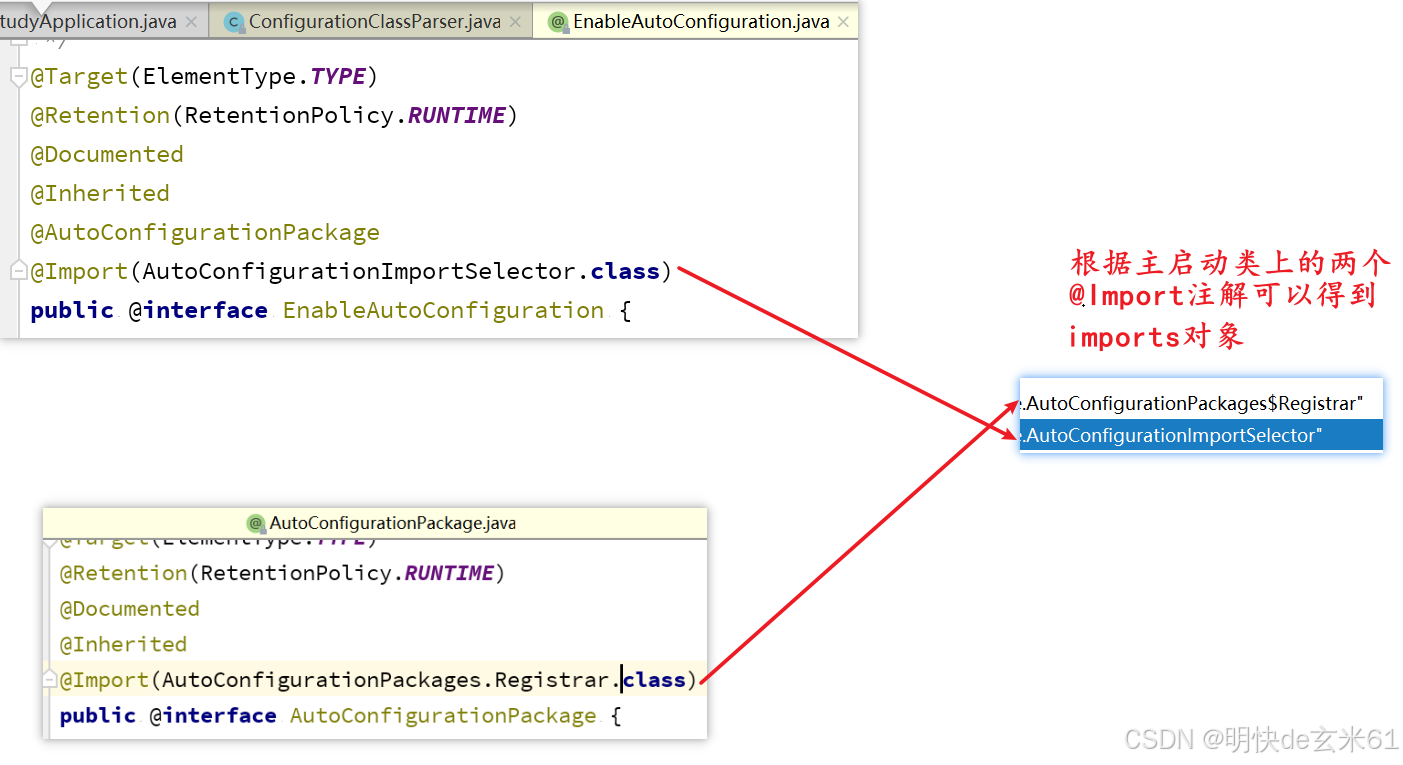1403x765 pixels.
Task: Click RUNTIME in EnableAutoConfiguration.java
Action: 457,116
